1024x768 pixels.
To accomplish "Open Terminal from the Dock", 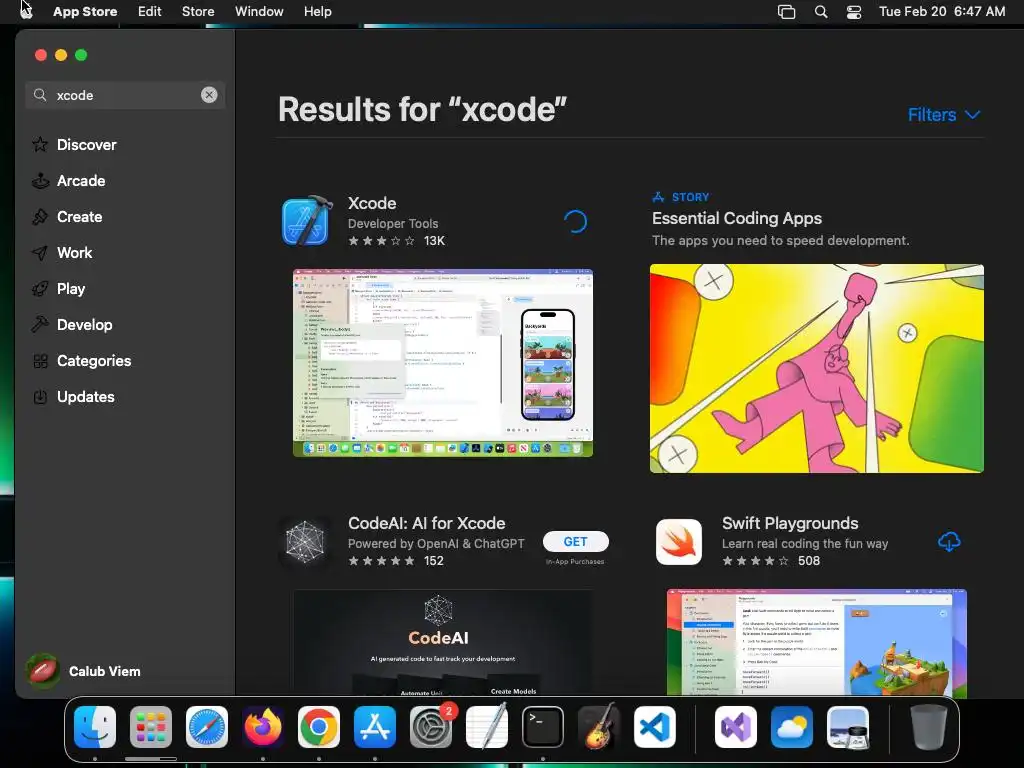I will 543,727.
